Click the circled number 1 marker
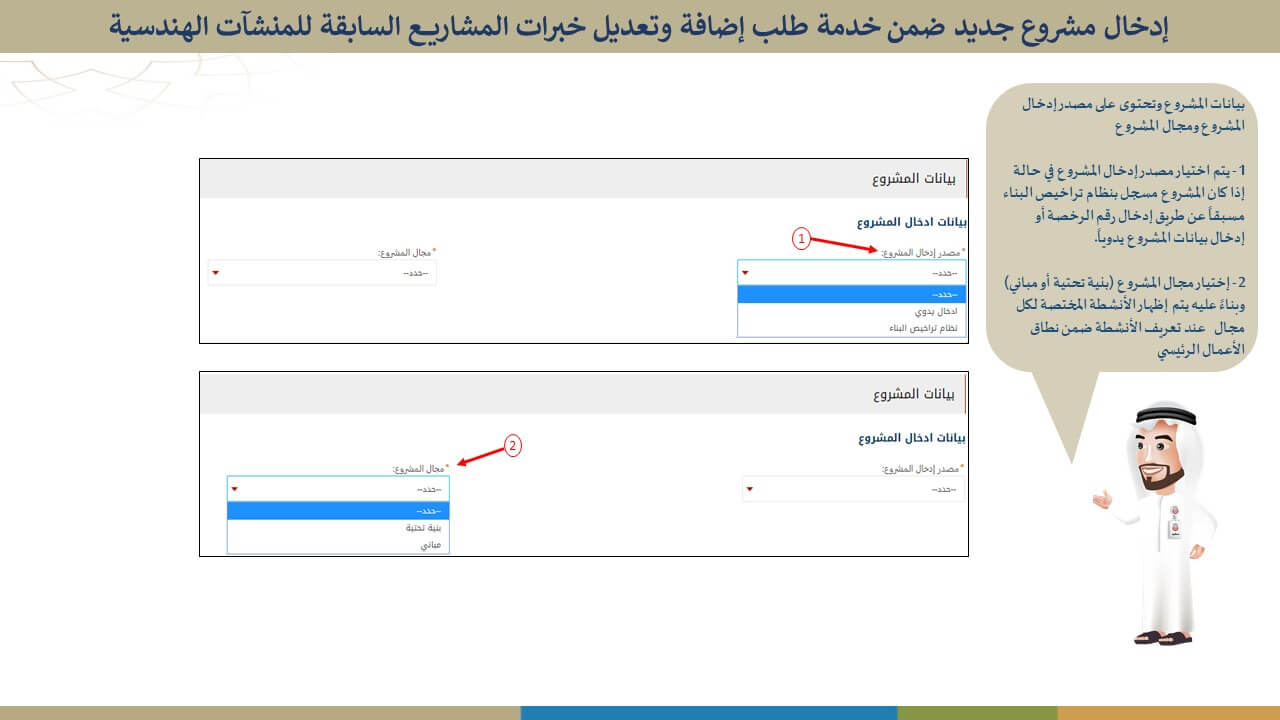 [x=801, y=238]
